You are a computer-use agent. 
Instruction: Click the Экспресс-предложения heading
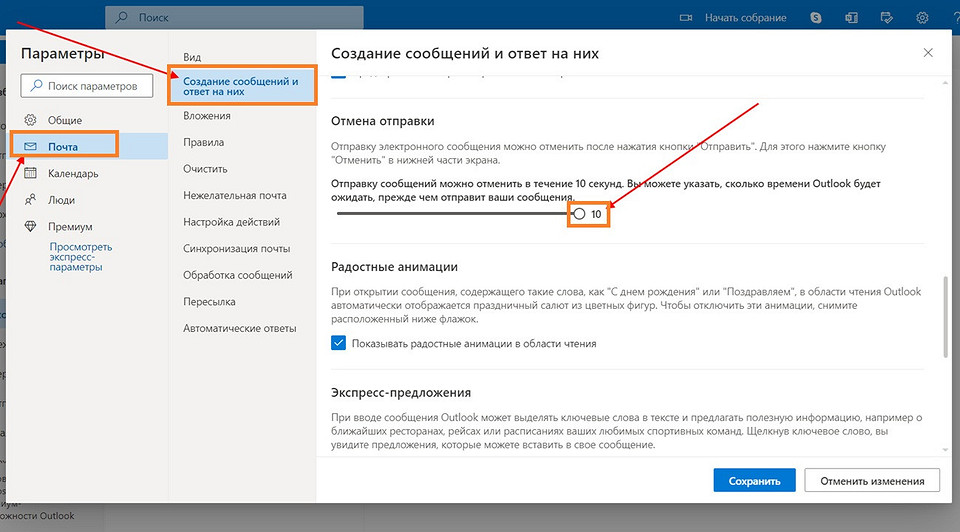401,392
